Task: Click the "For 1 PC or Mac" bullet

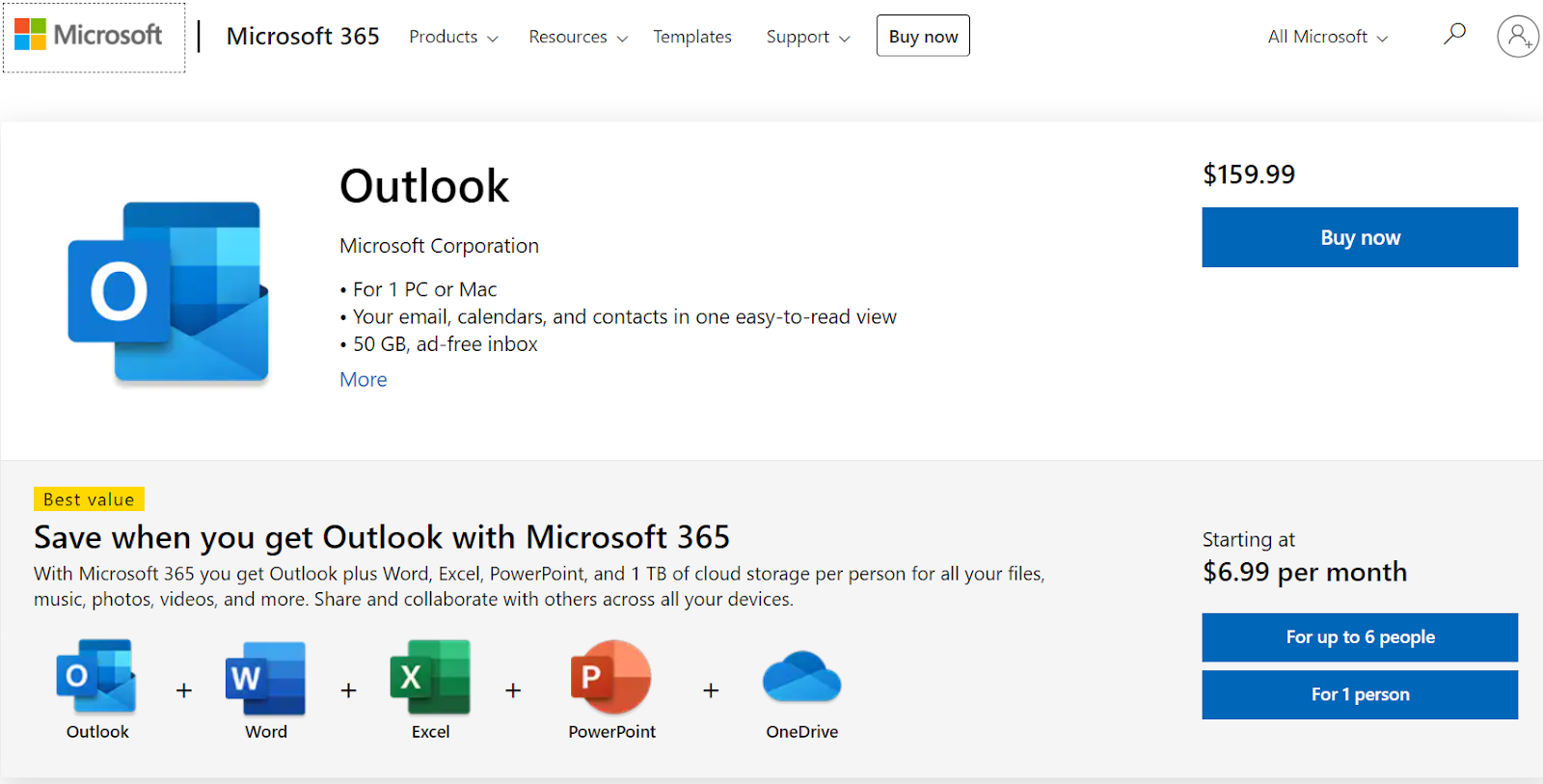Action: (x=419, y=289)
